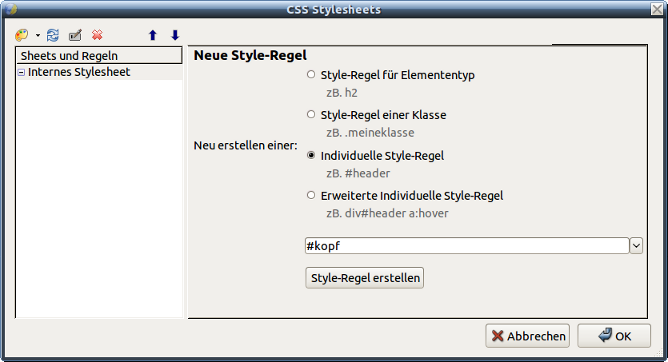Choose 'Erweiterte Individuelle Style-Regel' radio option
The height and width of the screenshot is (362, 668).
pyautogui.click(x=311, y=195)
